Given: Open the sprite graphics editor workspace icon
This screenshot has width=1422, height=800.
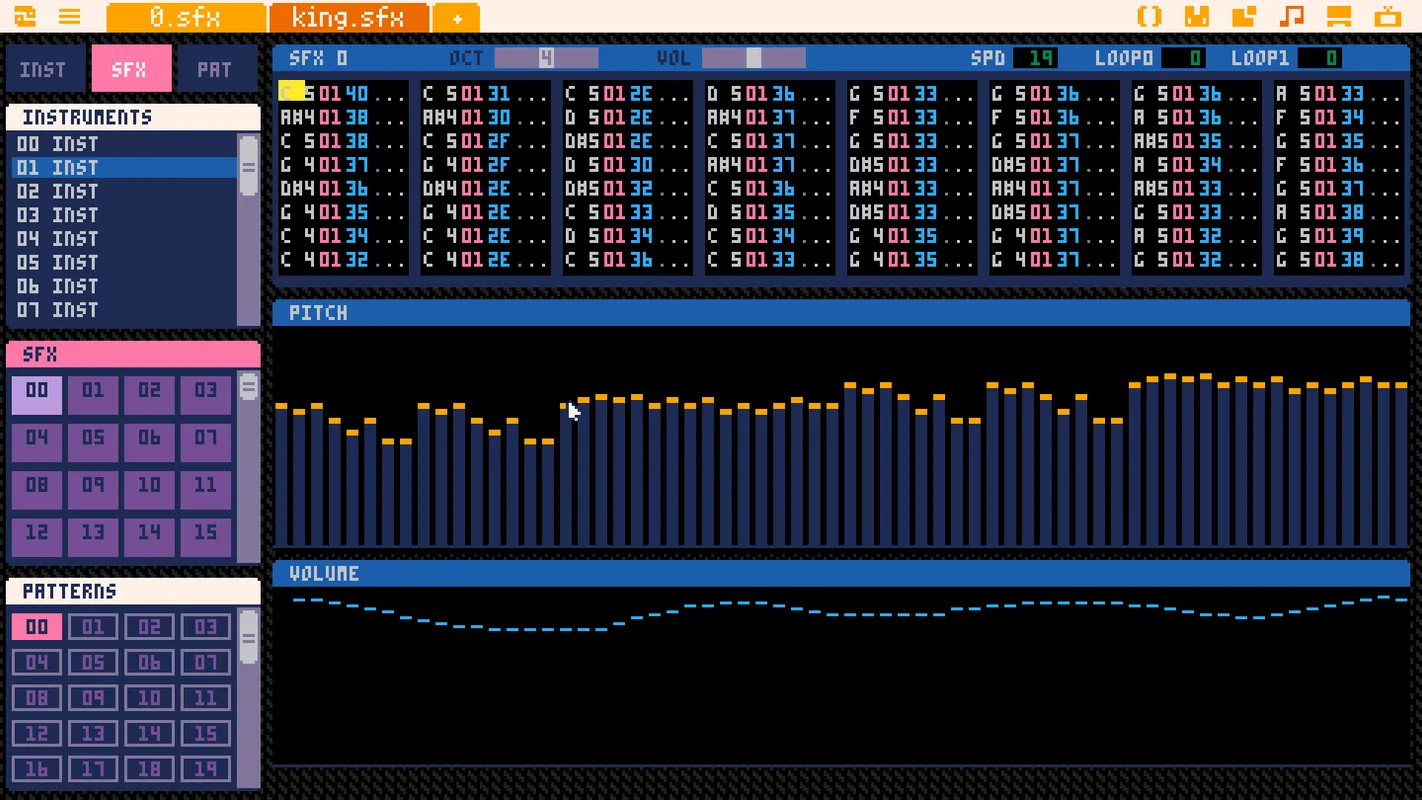Looking at the screenshot, I should coord(1197,16).
